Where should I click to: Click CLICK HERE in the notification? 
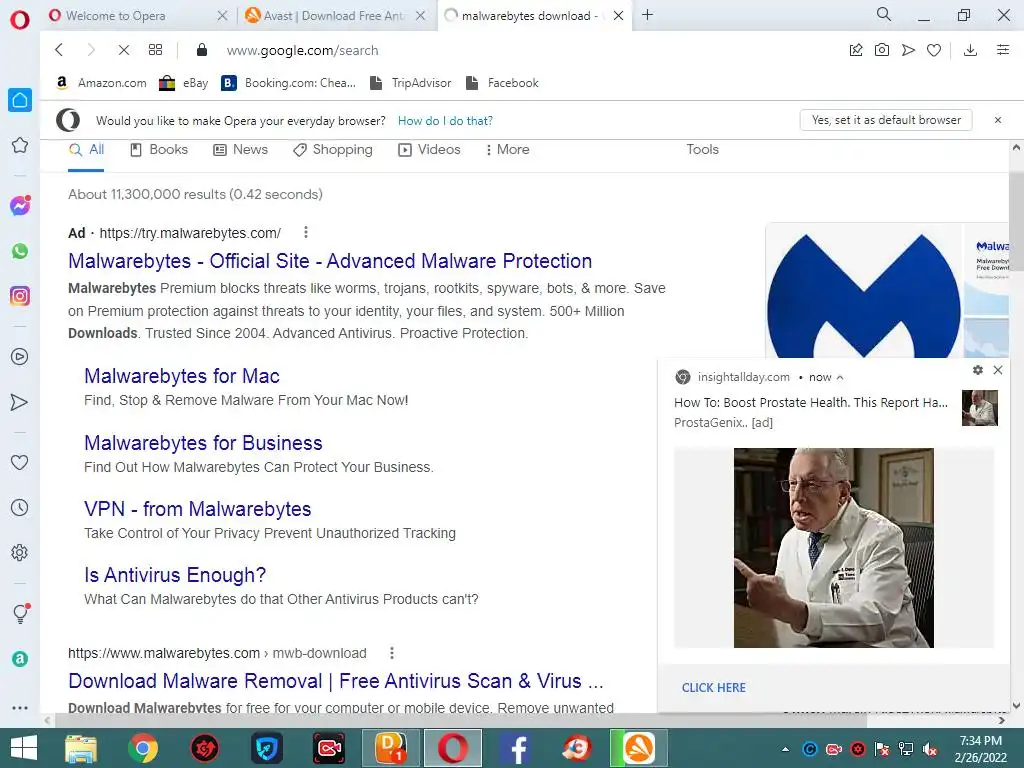coord(713,688)
